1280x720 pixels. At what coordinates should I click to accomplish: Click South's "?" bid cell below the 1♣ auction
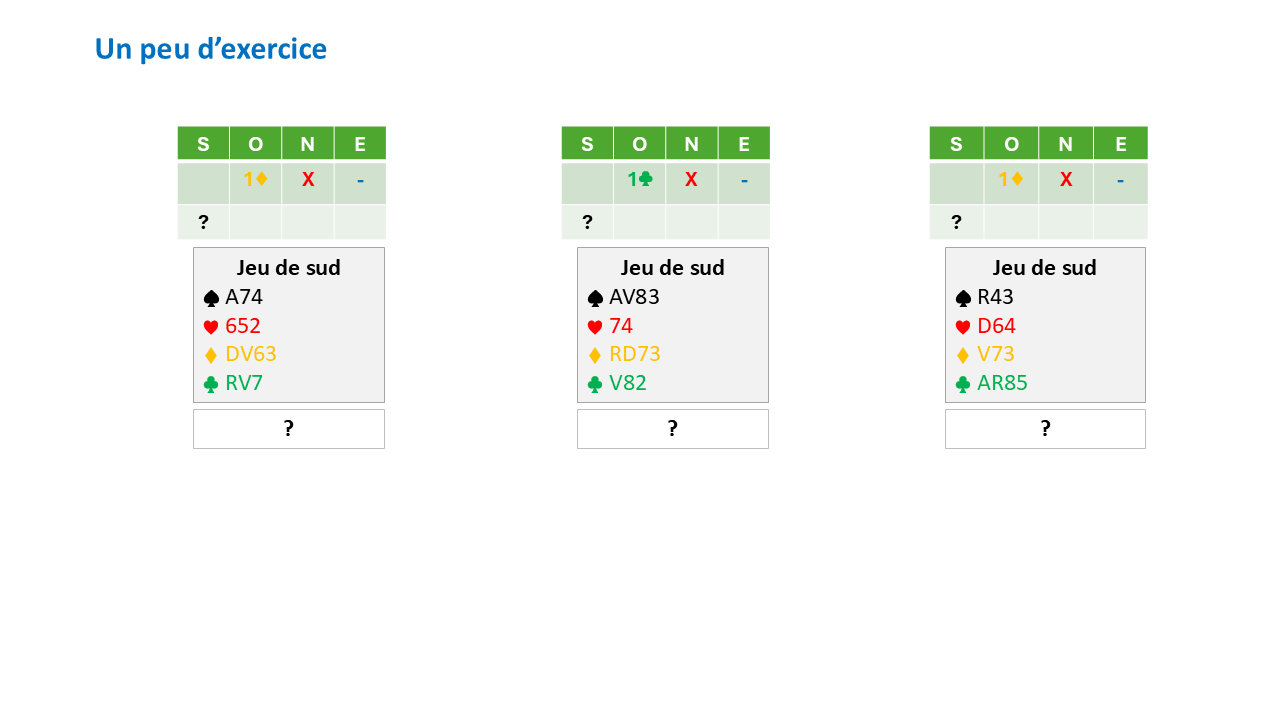(587, 222)
